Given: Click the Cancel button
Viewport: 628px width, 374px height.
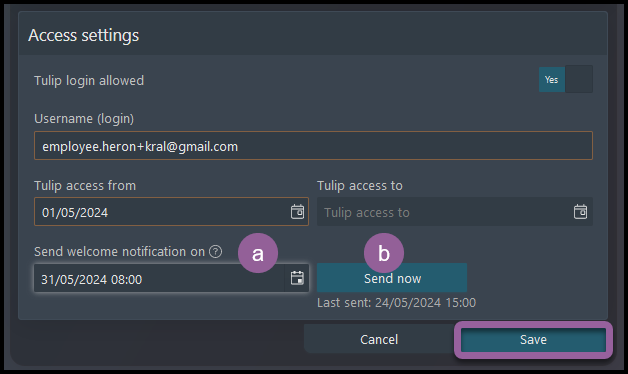Looking at the screenshot, I should (x=379, y=339).
